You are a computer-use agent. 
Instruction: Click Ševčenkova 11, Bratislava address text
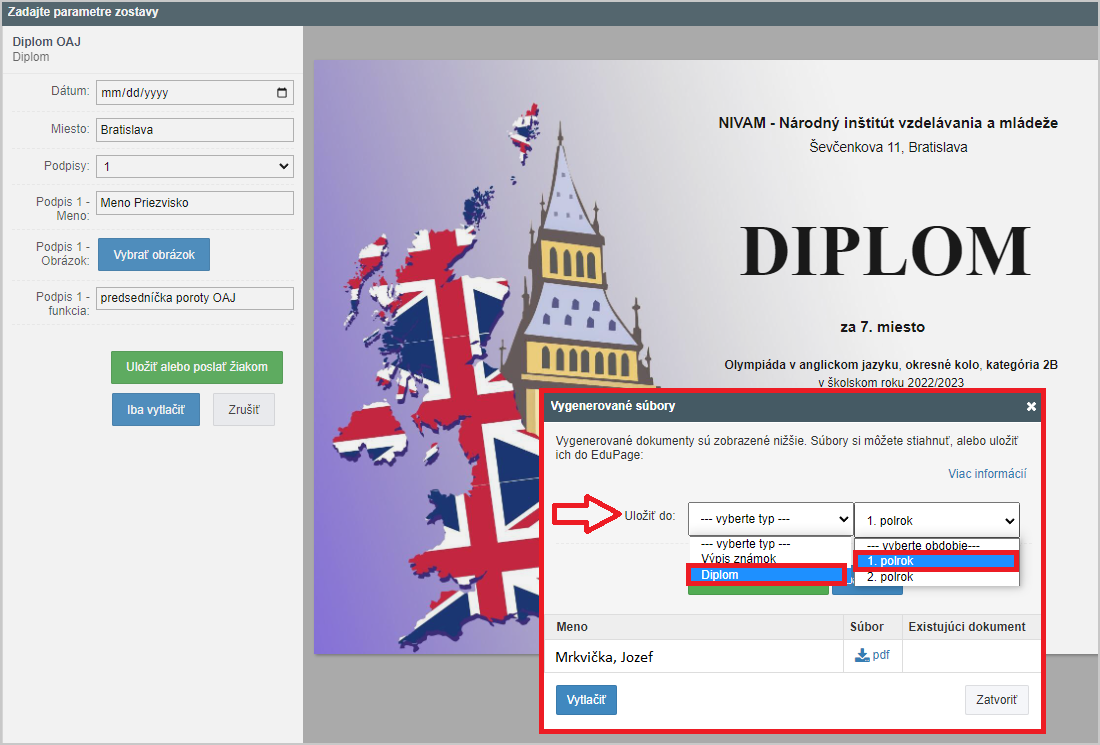(888, 147)
